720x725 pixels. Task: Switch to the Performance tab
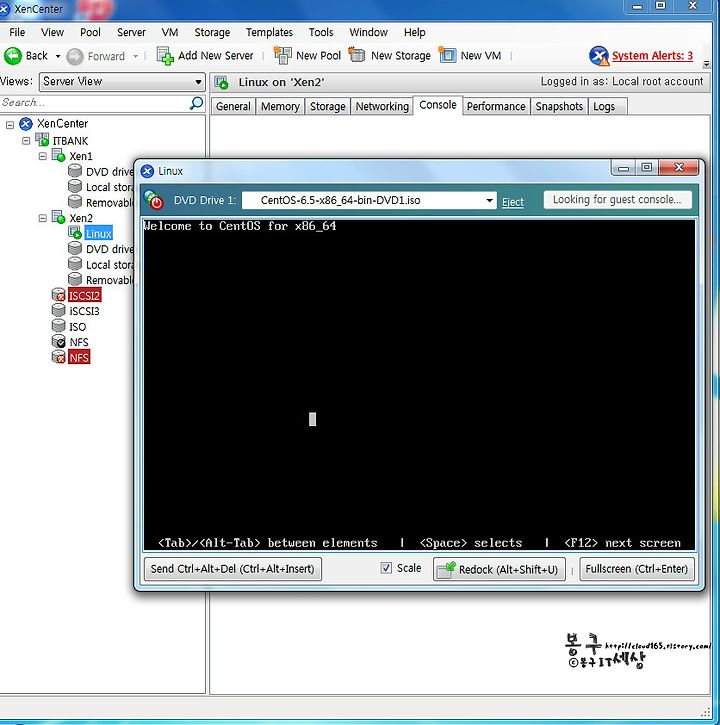click(496, 106)
